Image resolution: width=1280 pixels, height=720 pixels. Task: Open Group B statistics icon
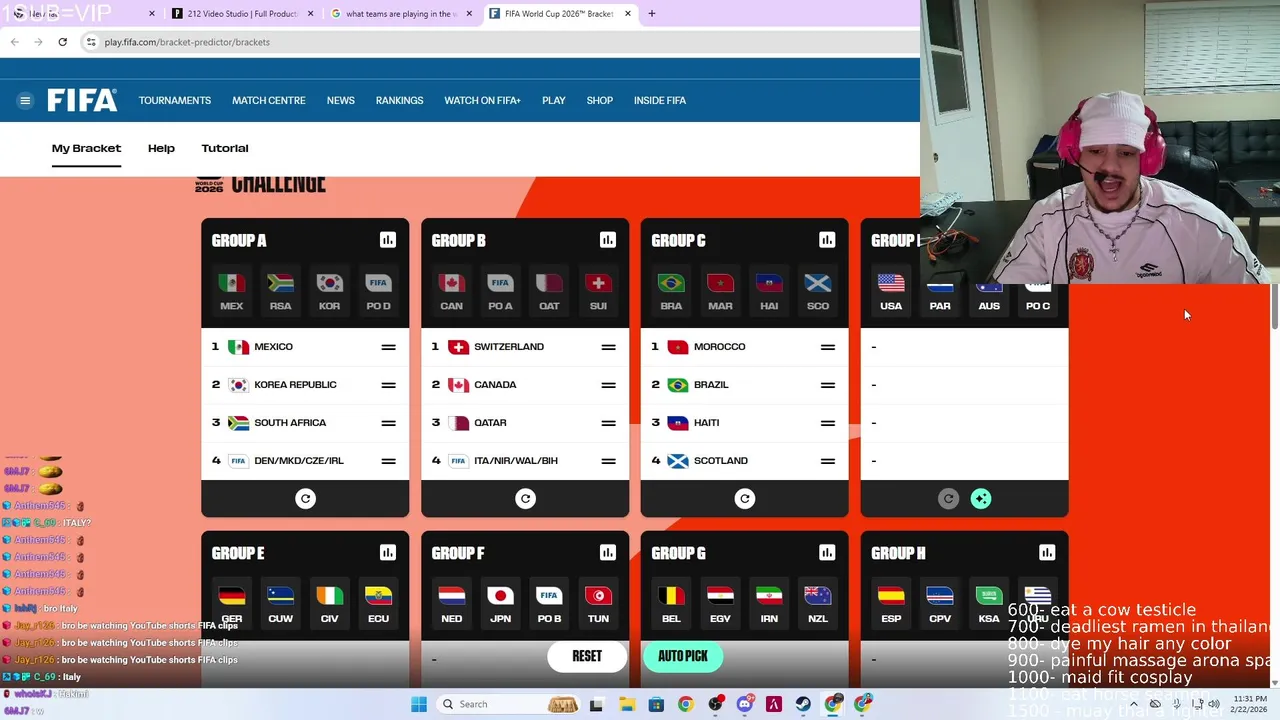(x=607, y=240)
